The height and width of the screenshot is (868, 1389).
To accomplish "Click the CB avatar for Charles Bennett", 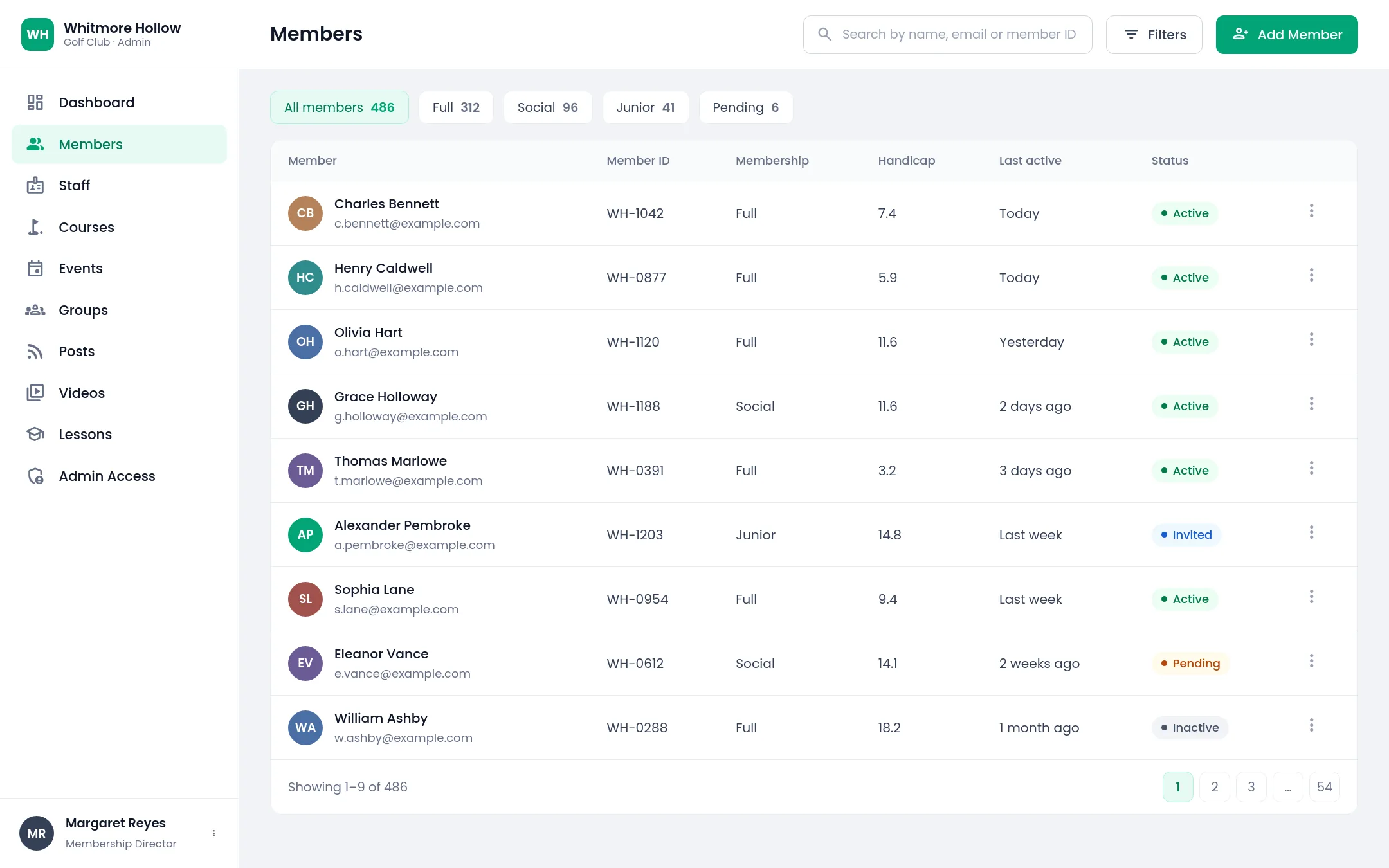I will [305, 213].
